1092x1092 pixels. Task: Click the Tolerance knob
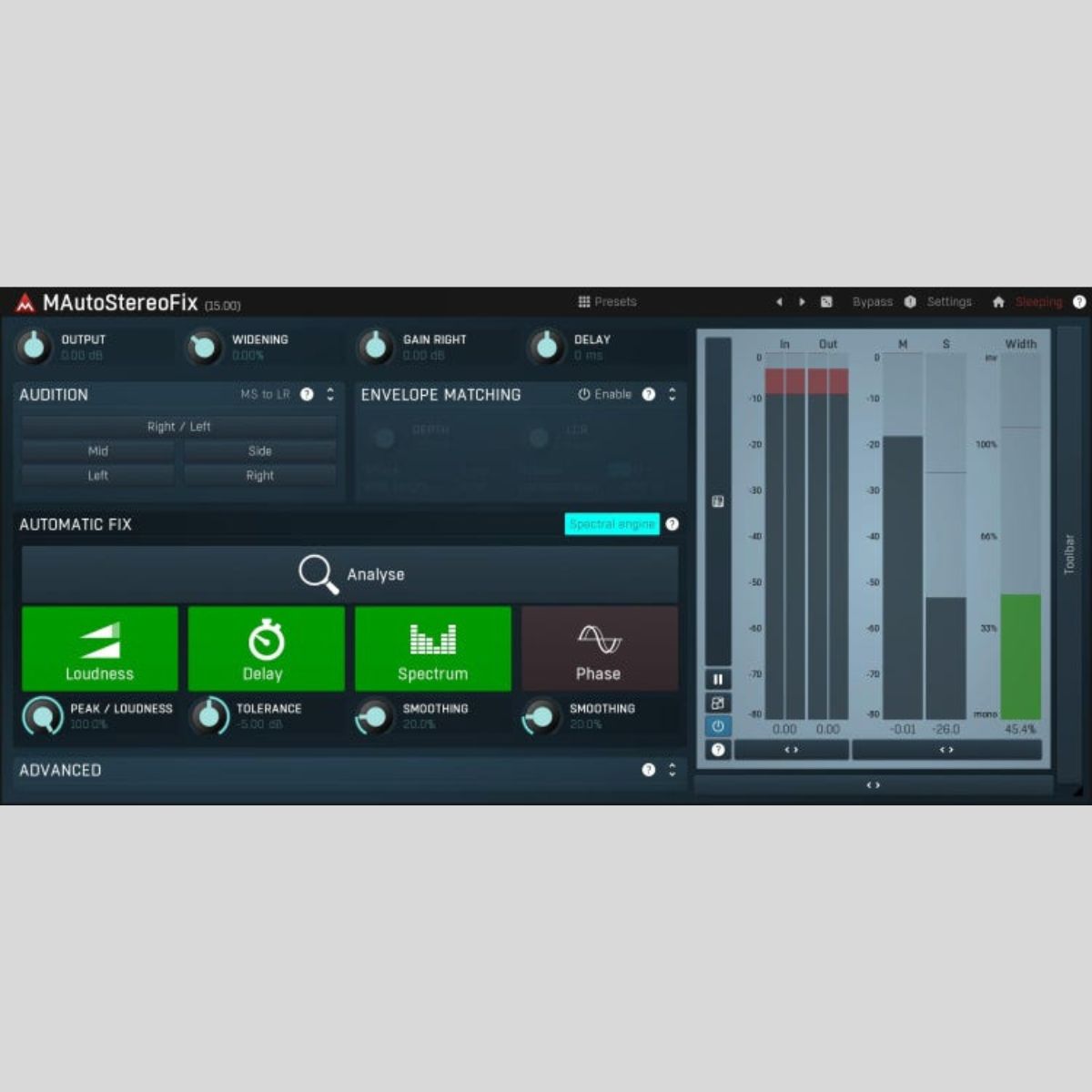click(209, 716)
